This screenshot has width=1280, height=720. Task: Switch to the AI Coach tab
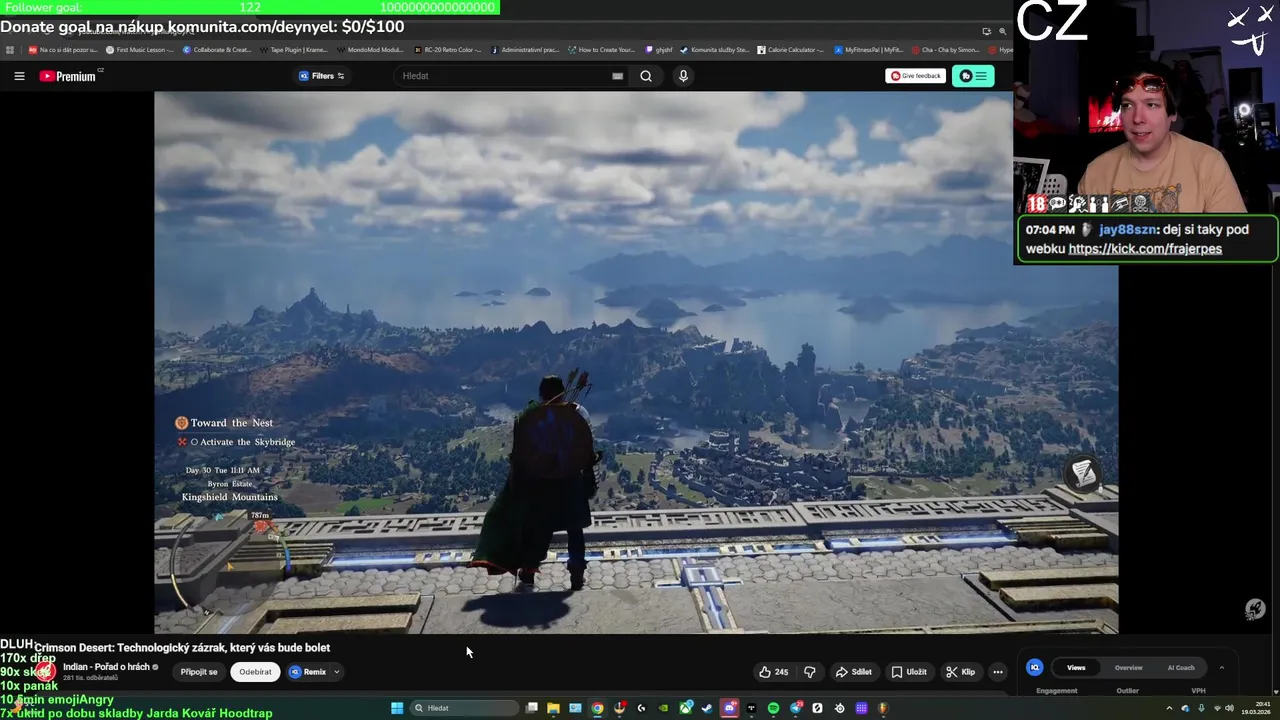click(1181, 667)
